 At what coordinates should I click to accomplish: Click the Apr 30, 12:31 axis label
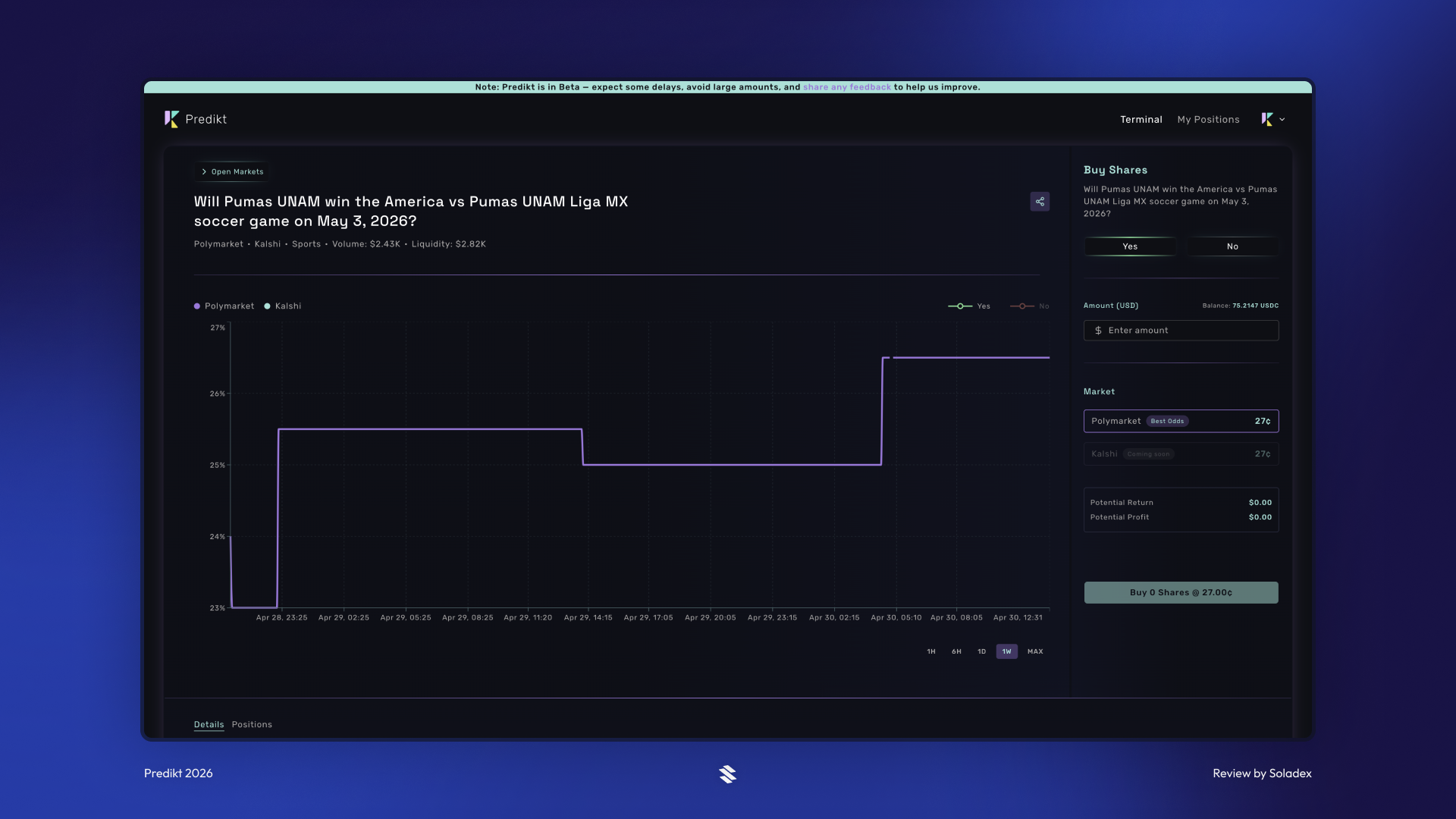coord(1018,618)
